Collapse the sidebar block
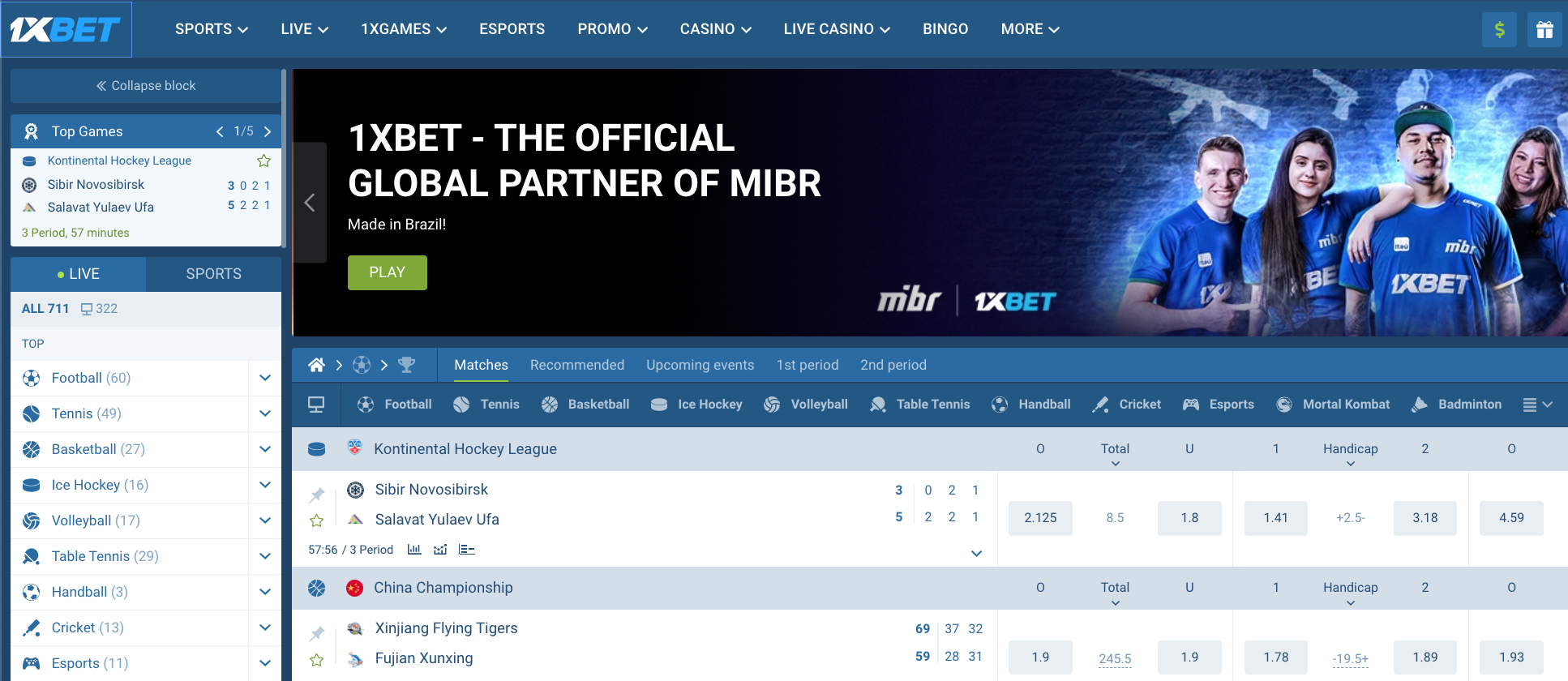Image resolution: width=1568 pixels, height=681 pixels. pos(146,86)
